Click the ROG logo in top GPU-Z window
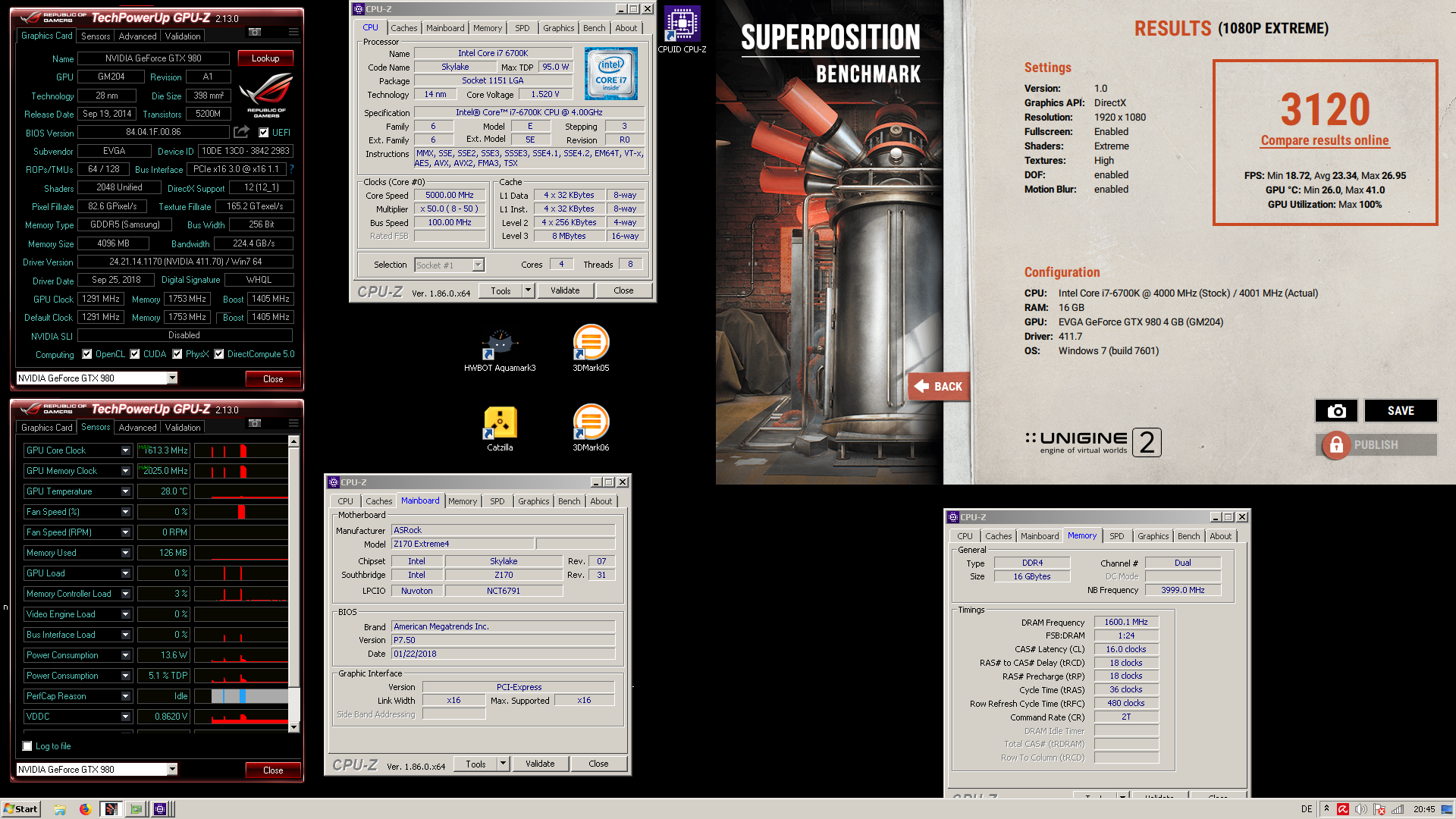 pyautogui.click(x=266, y=94)
